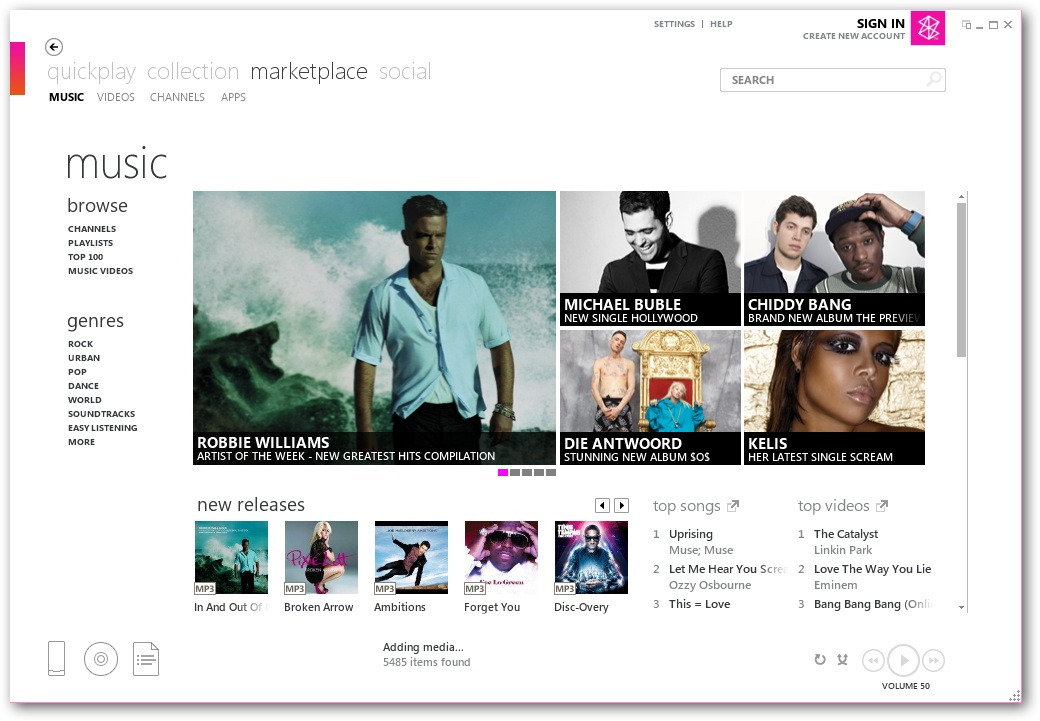Click the next track button
The height and width of the screenshot is (721, 1040).
[x=933, y=660]
